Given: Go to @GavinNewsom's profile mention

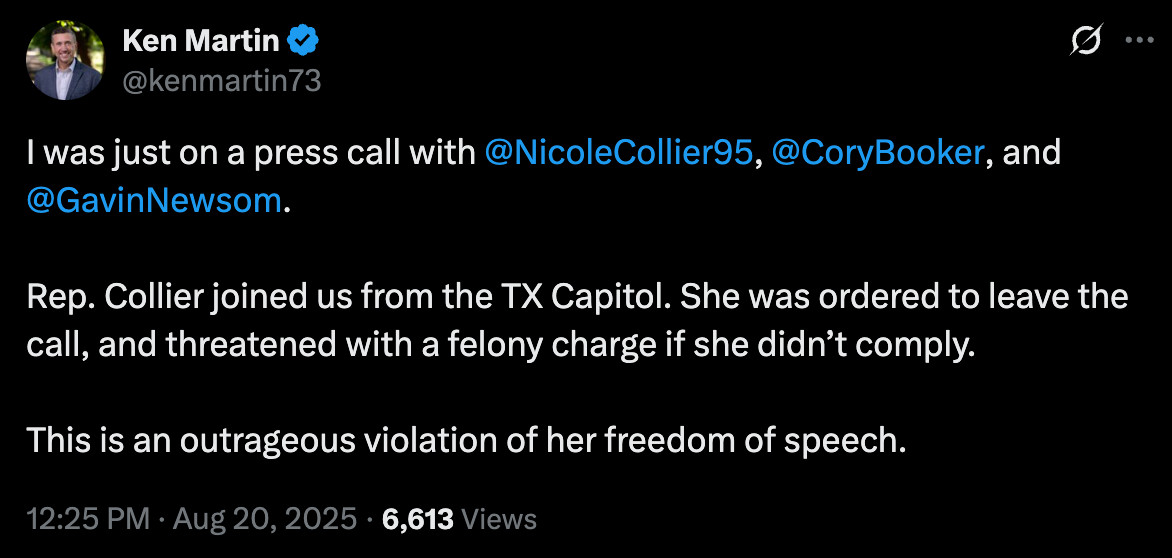Looking at the screenshot, I should pos(154,201).
